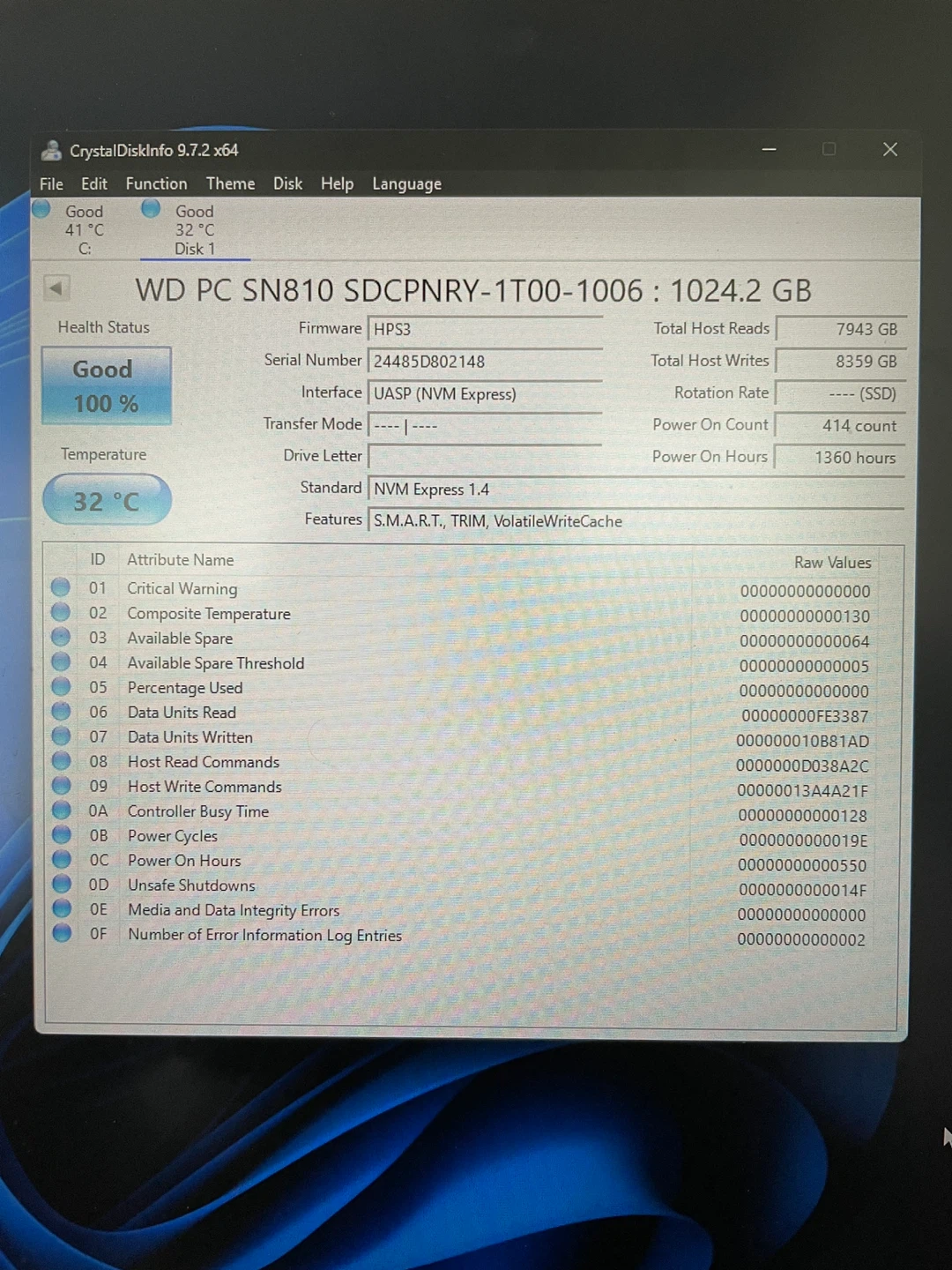Open the Help menu
Screen dimensions: 952x1270
337,183
